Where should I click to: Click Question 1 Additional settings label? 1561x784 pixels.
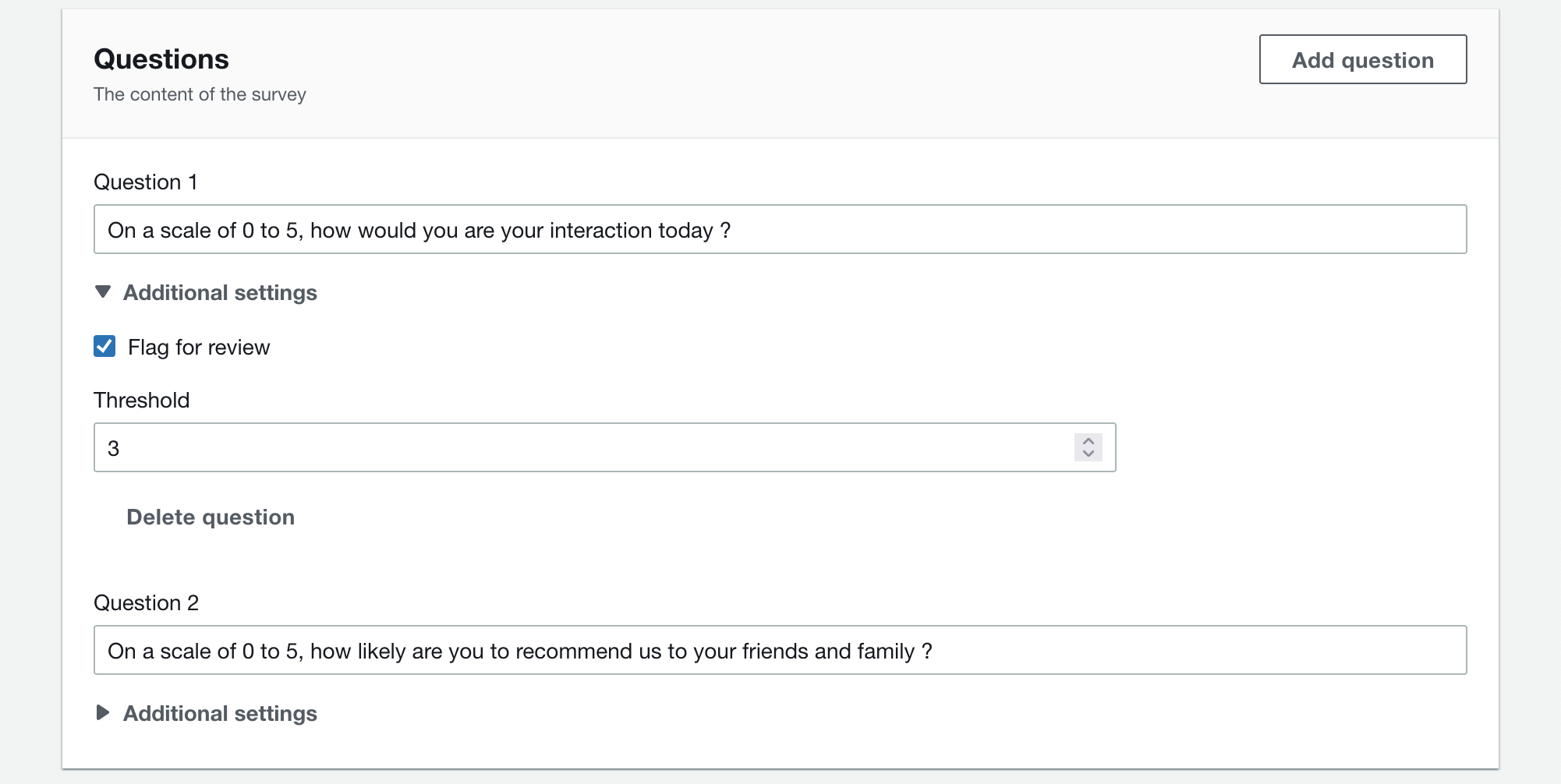pyautogui.click(x=220, y=292)
